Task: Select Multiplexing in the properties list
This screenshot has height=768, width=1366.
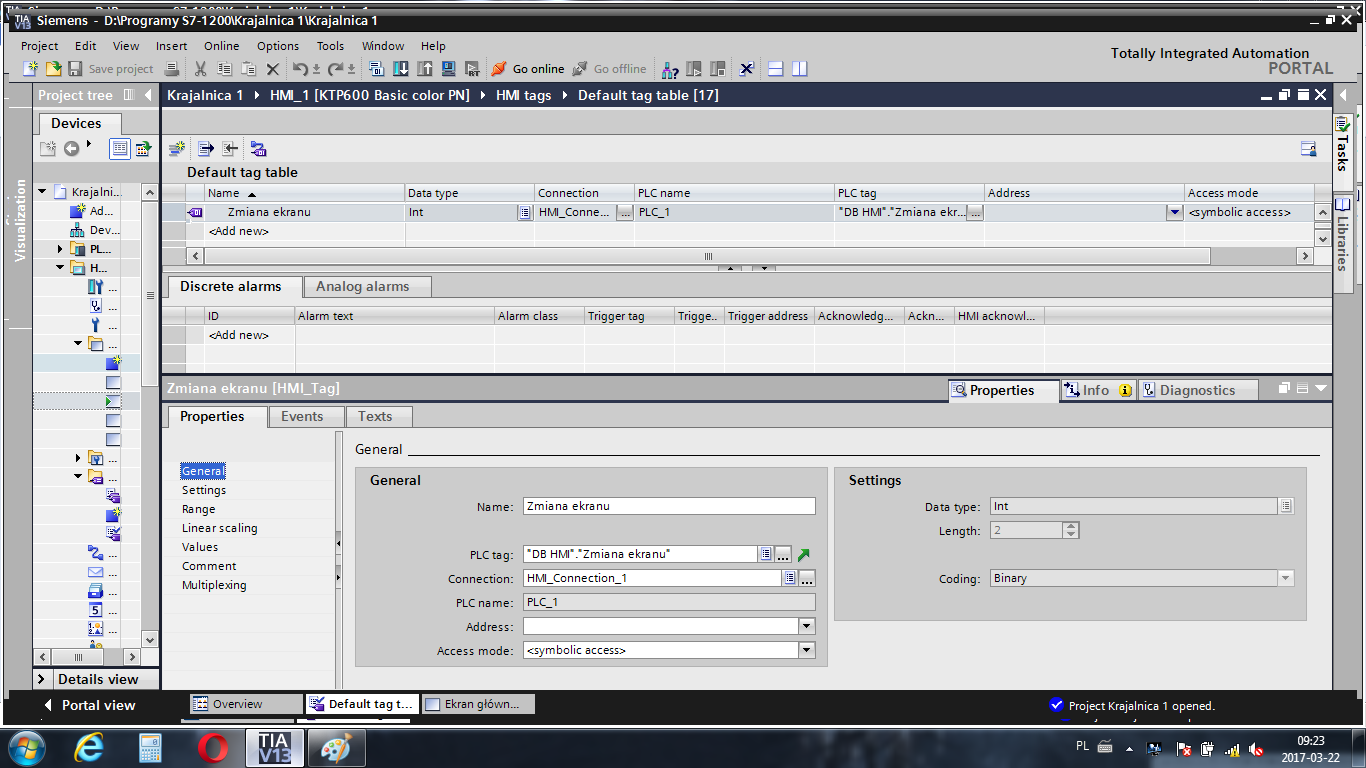Action: click(x=214, y=585)
